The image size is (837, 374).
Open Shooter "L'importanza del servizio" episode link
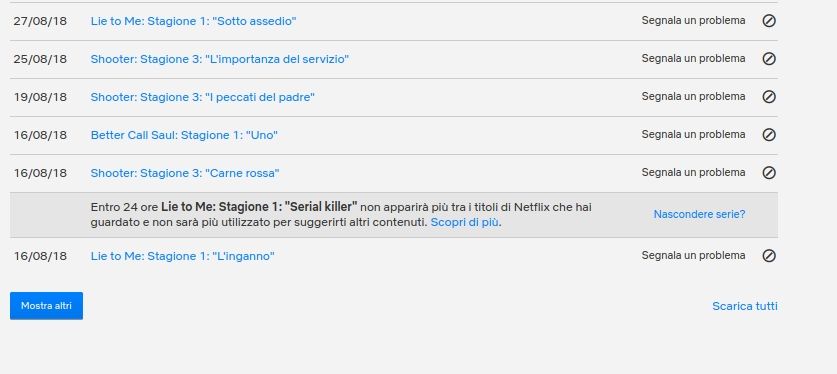(x=219, y=59)
